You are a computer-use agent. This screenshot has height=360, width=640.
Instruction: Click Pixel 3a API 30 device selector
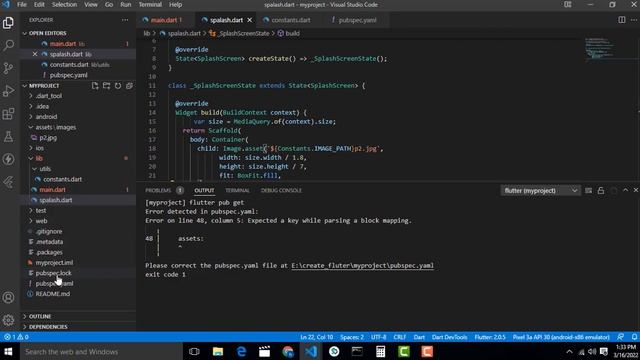click(x=561, y=337)
